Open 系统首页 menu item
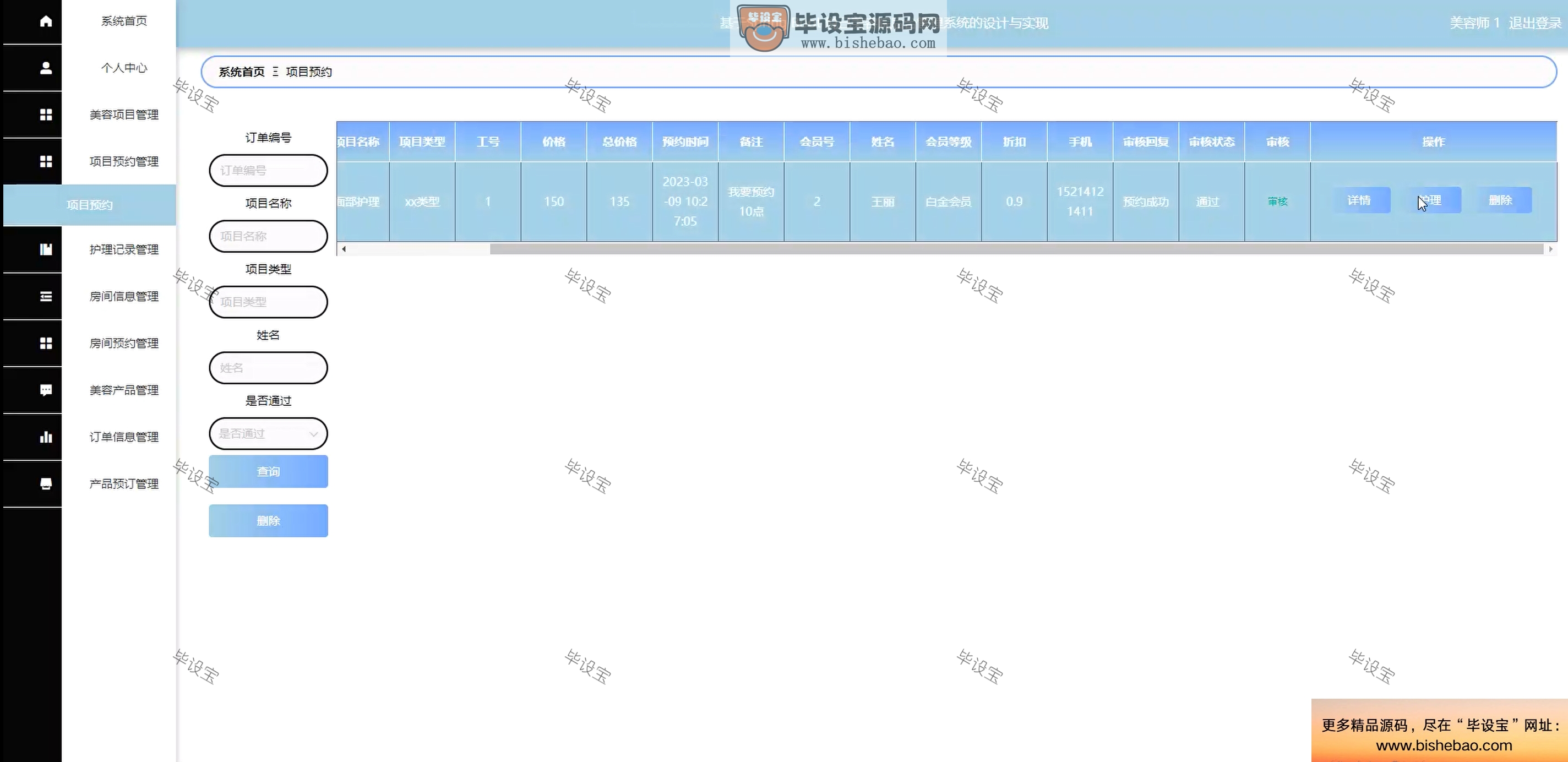 (x=124, y=21)
